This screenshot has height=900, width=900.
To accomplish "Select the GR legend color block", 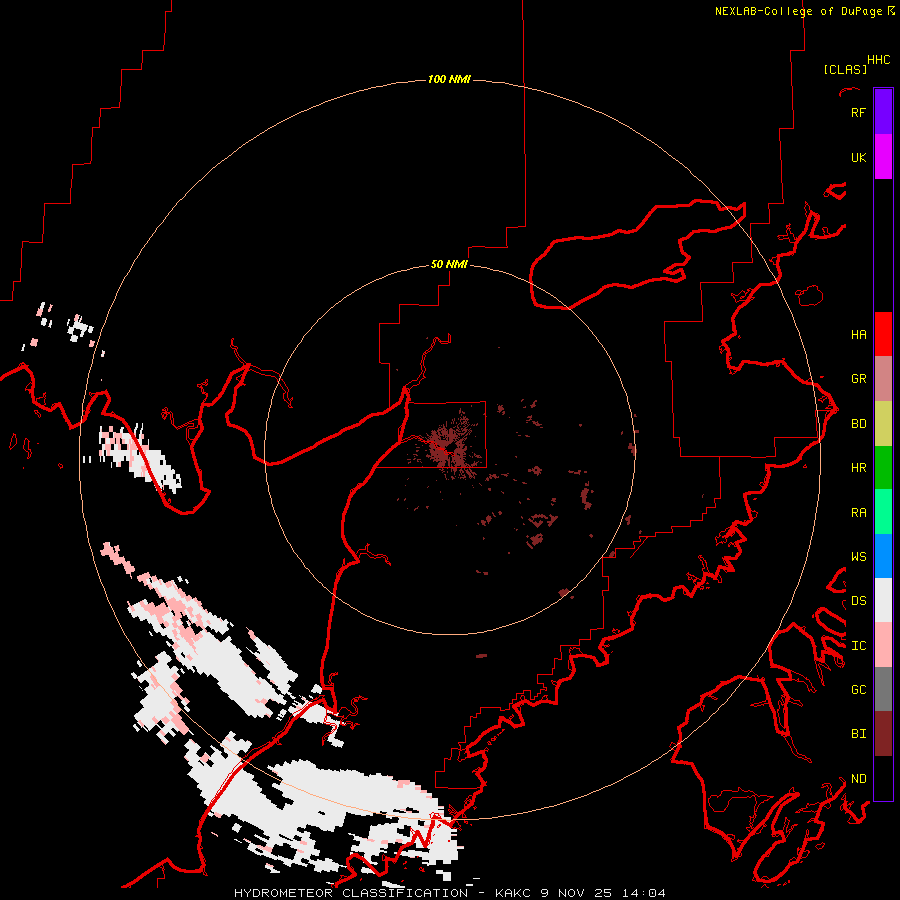I will (883, 379).
